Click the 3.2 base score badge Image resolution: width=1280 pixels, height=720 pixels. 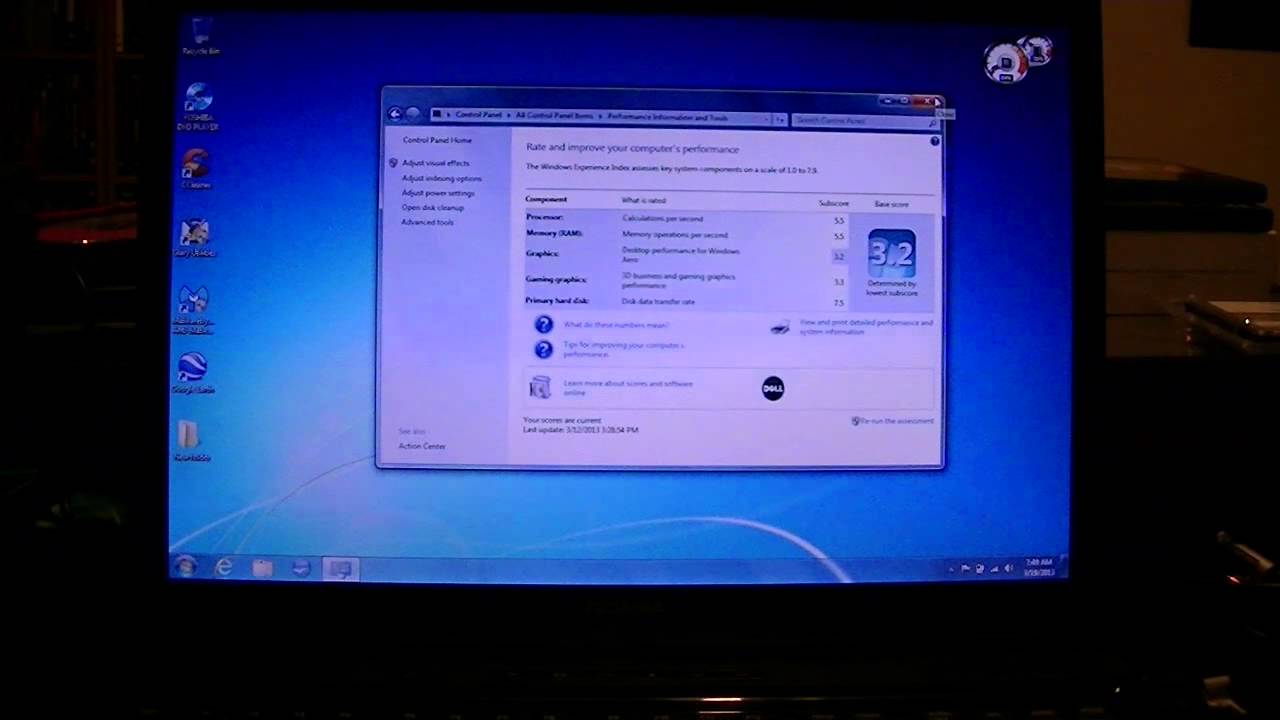(x=891, y=253)
